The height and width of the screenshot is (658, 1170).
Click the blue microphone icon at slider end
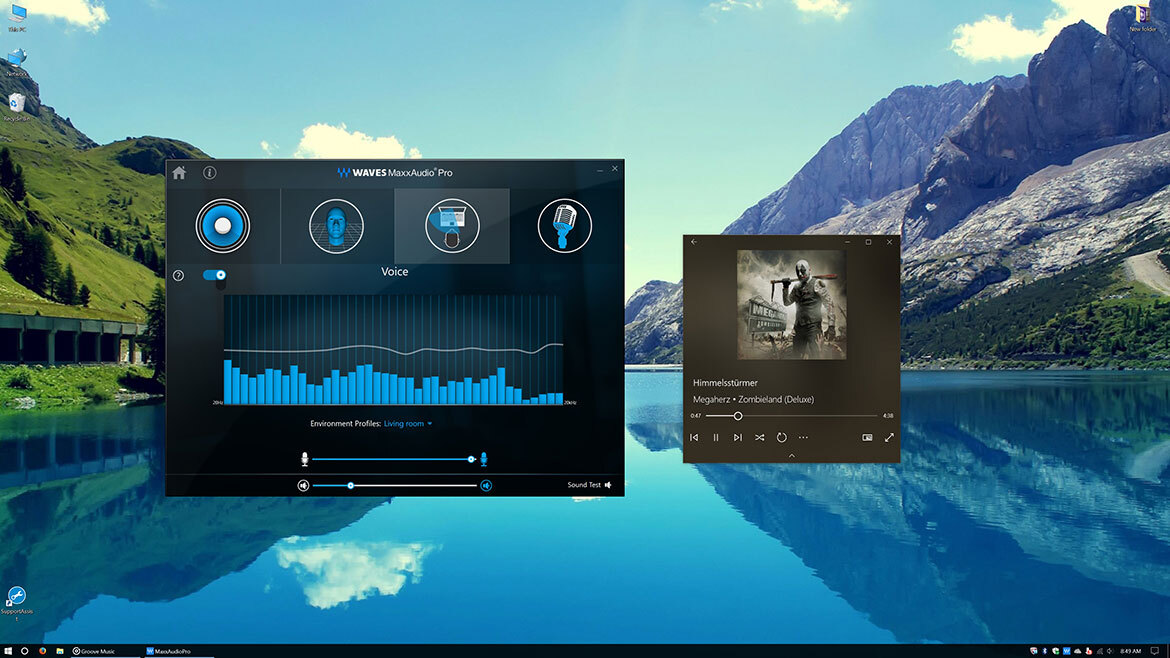(x=484, y=460)
